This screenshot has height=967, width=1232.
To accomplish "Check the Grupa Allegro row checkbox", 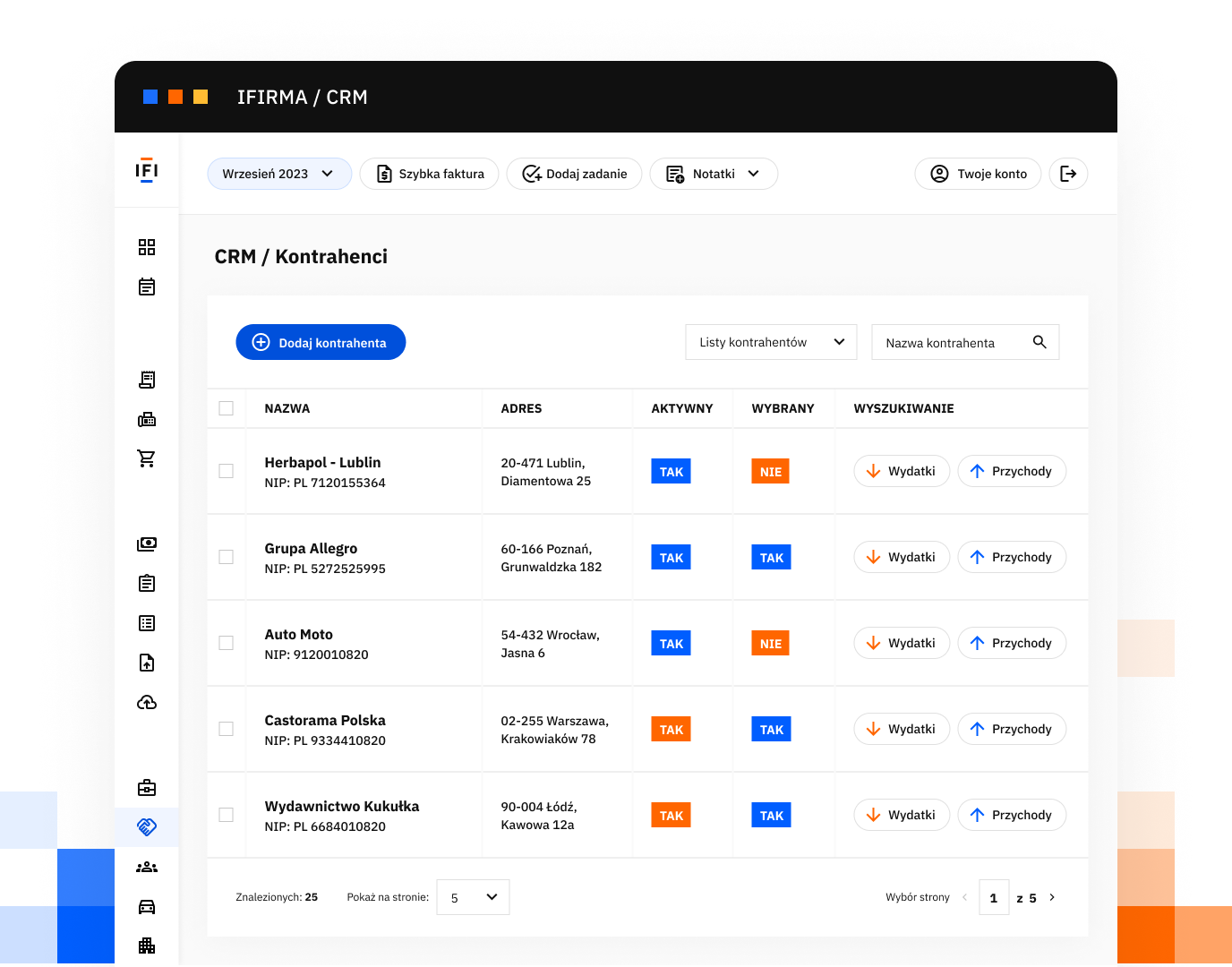I will pyautogui.click(x=227, y=557).
